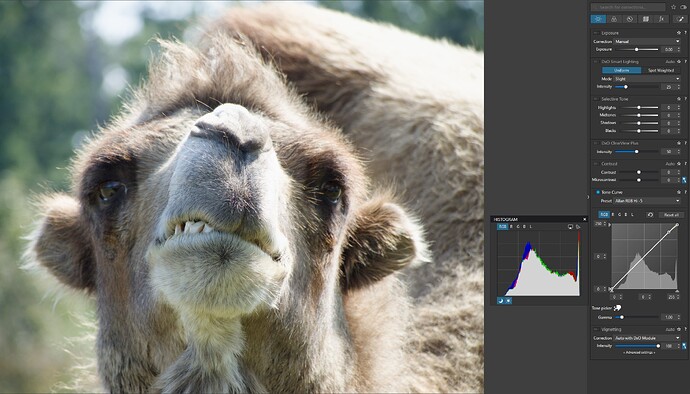Open the Effects (fx) tab icon
This screenshot has width=690, height=394.
coord(661,19)
